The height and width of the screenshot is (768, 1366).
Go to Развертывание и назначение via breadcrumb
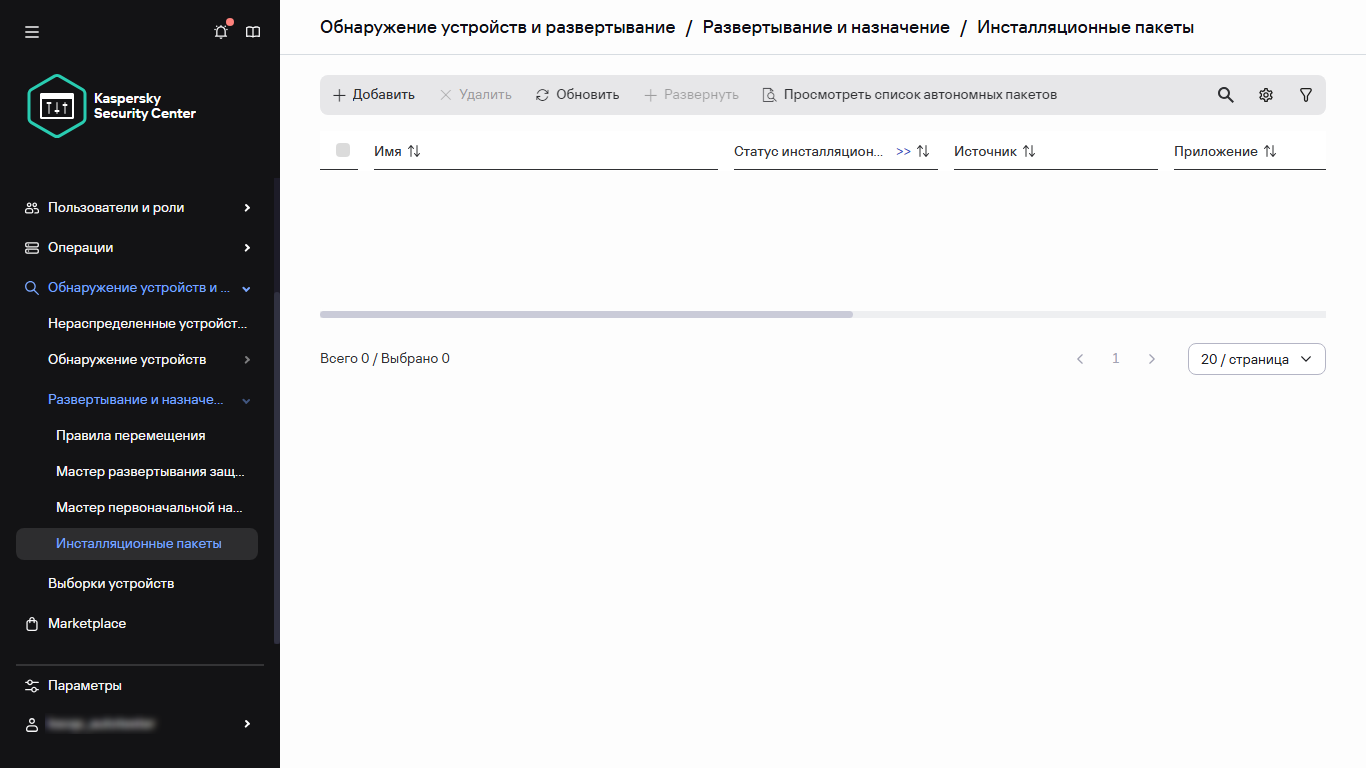[827, 27]
